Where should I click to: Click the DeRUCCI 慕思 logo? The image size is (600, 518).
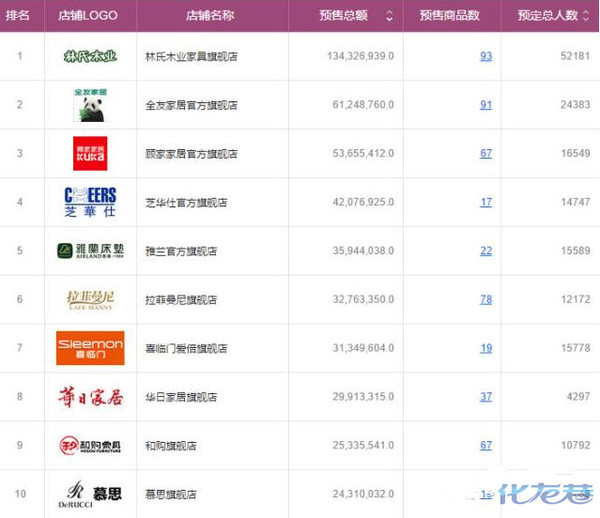pos(90,494)
